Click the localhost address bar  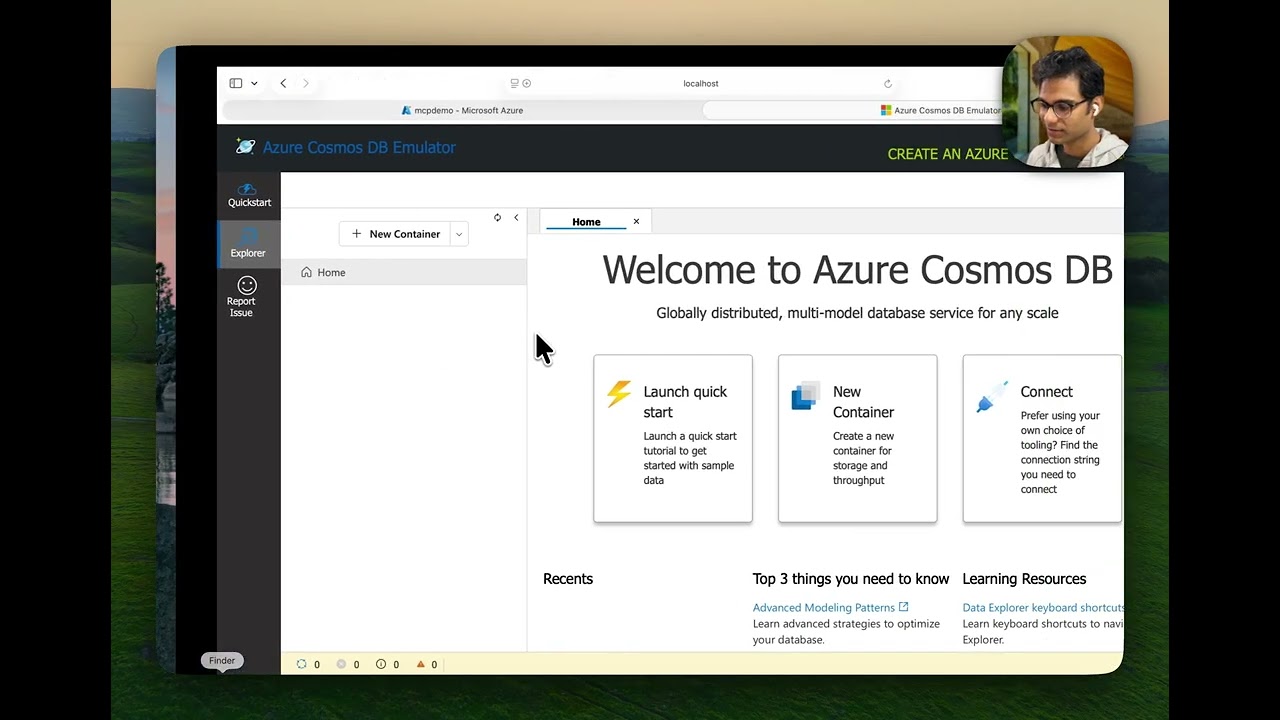tap(701, 83)
